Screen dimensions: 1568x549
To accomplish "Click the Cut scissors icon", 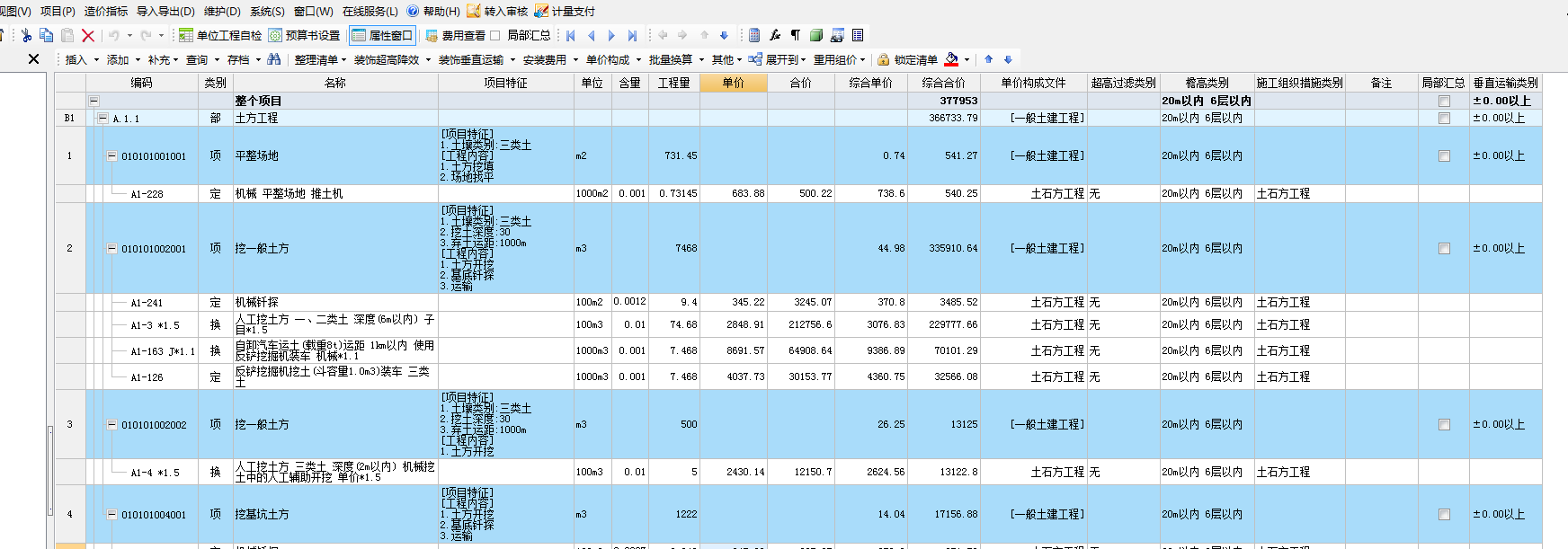I will [26, 35].
